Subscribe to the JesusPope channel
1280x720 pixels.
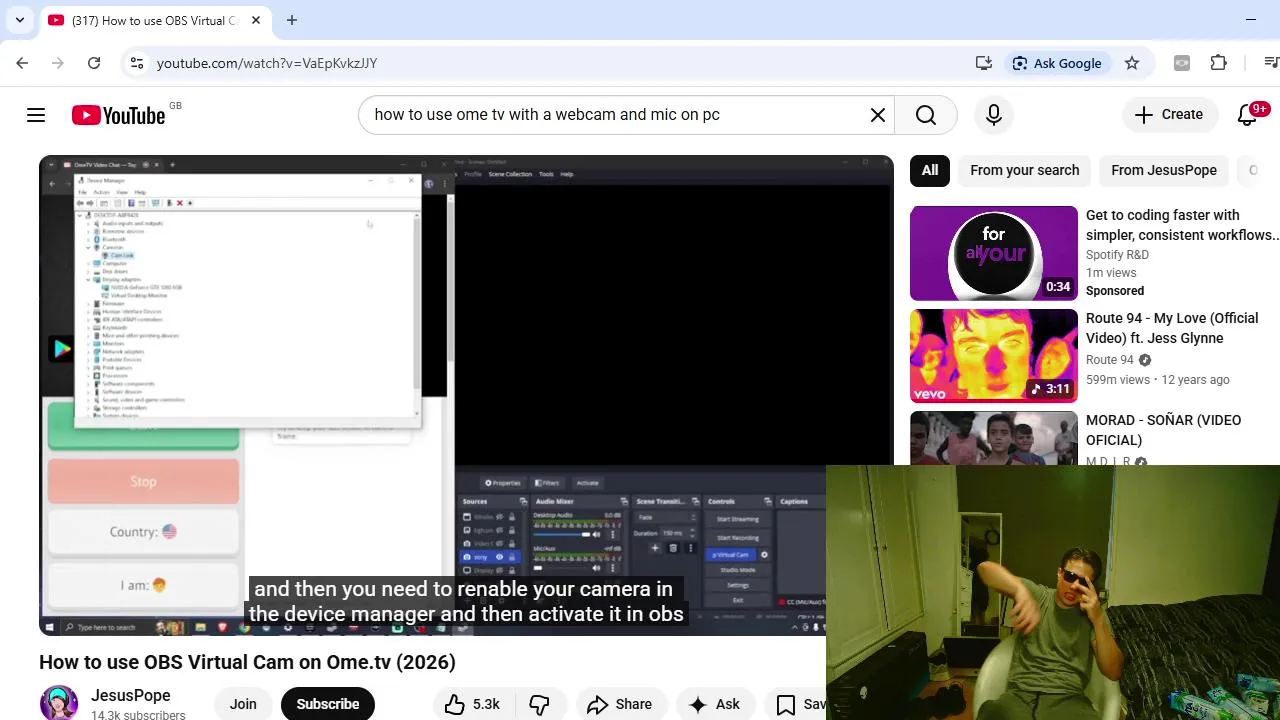tap(328, 704)
